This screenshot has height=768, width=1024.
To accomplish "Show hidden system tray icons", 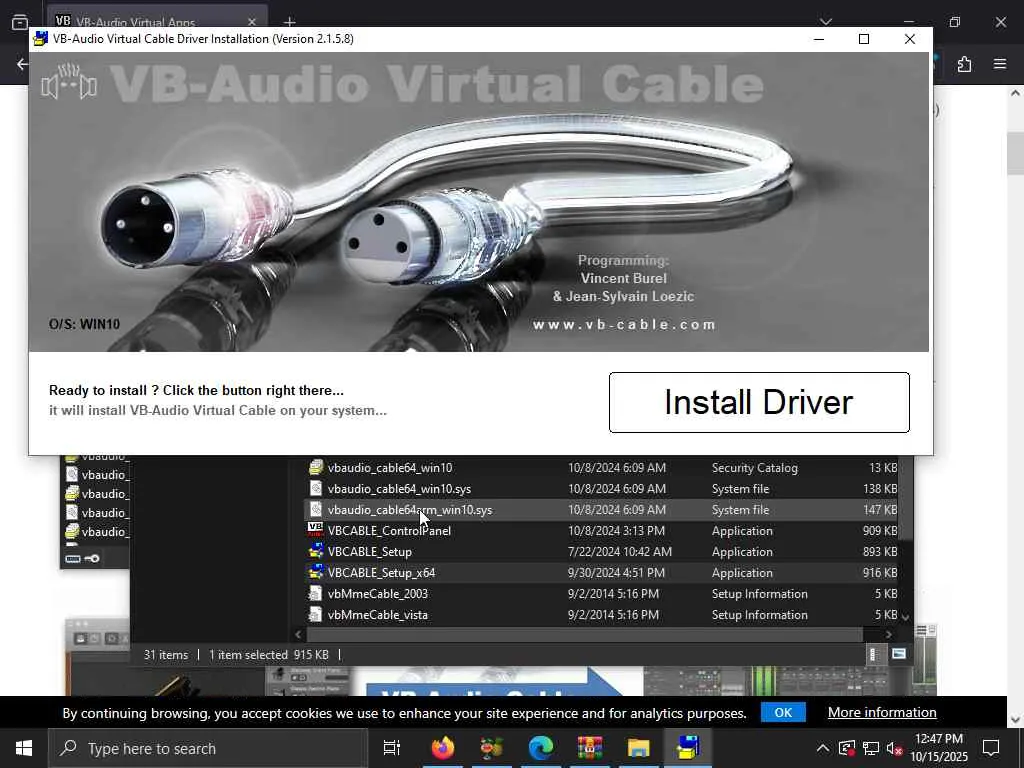I will [823, 748].
